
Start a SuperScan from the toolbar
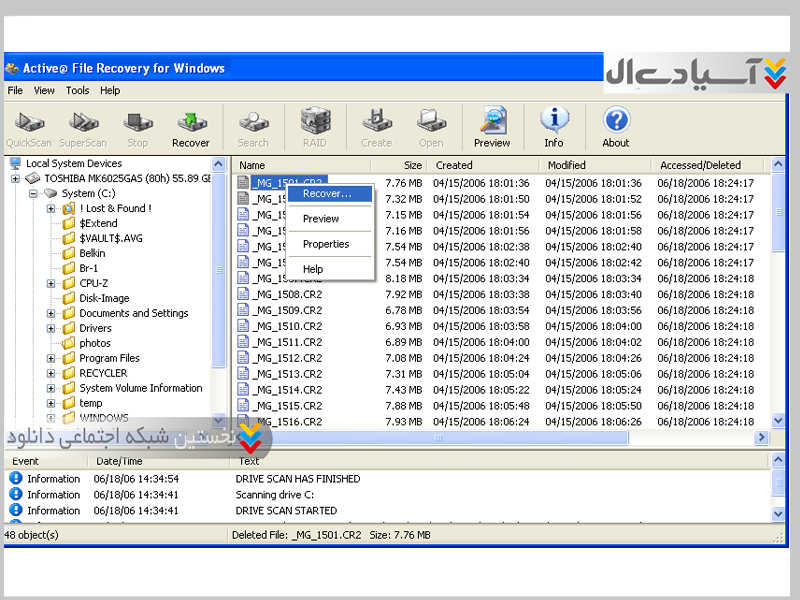coord(82,124)
